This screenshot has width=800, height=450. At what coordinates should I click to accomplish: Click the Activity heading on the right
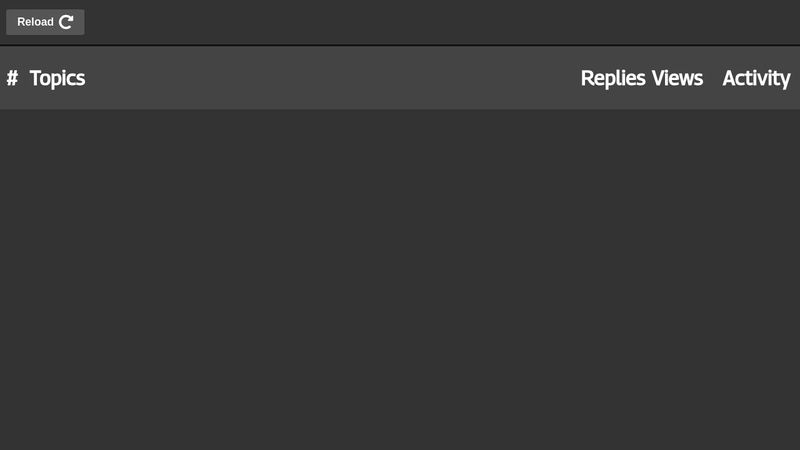(756, 78)
